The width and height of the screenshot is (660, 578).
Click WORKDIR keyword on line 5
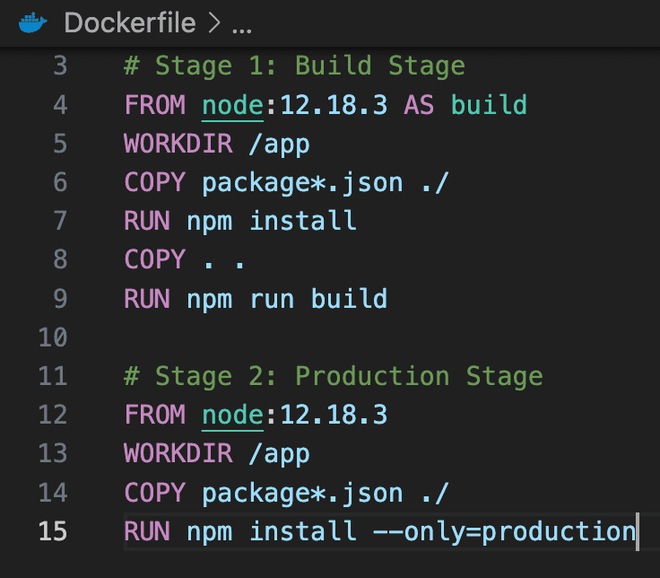pyautogui.click(x=178, y=144)
